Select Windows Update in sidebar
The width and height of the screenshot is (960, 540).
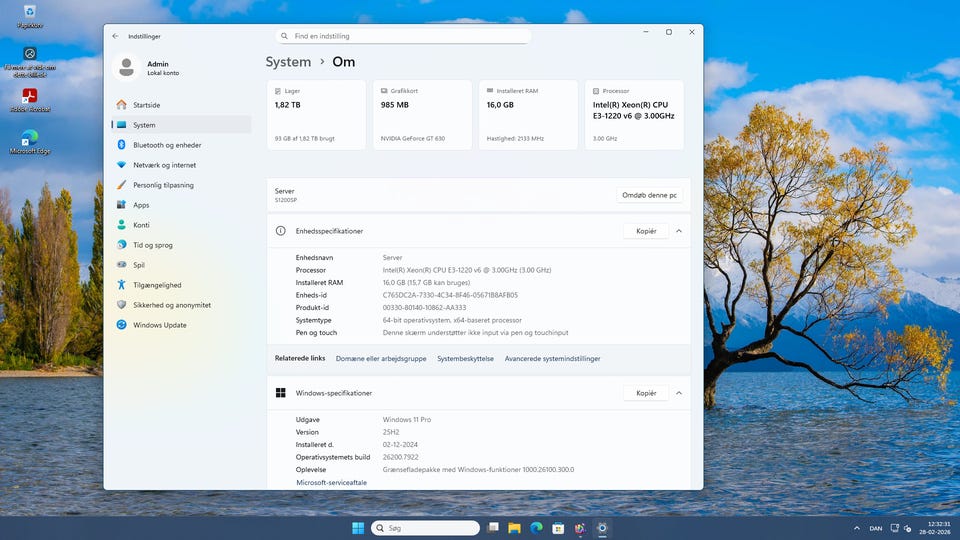pos(159,325)
